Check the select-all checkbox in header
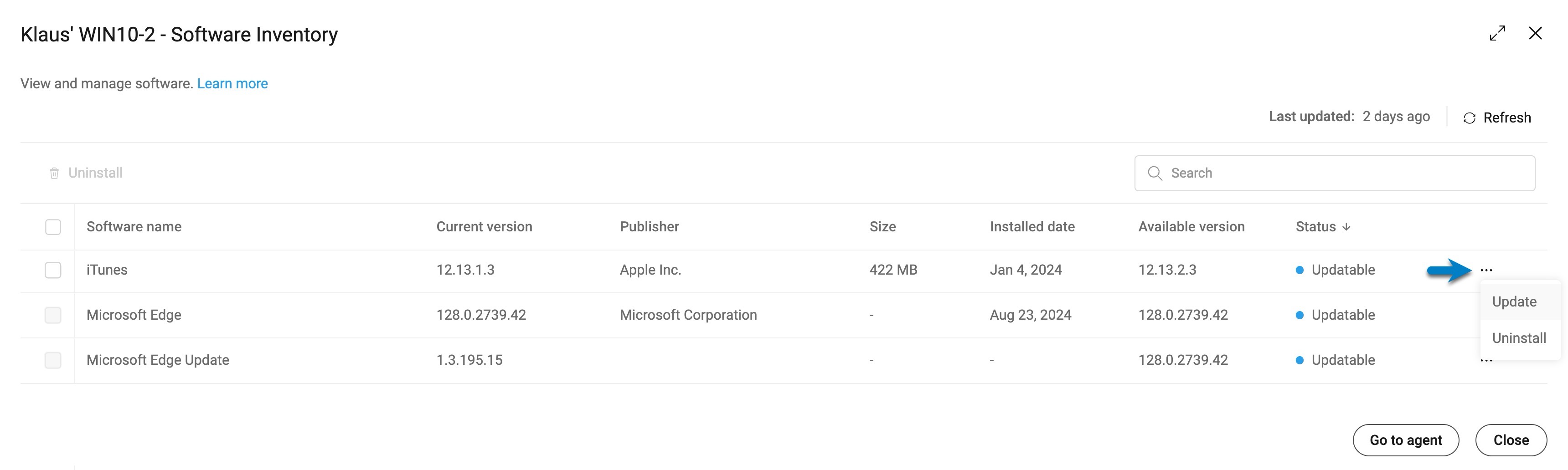Screen dimensions: 1568x470 pos(53,226)
